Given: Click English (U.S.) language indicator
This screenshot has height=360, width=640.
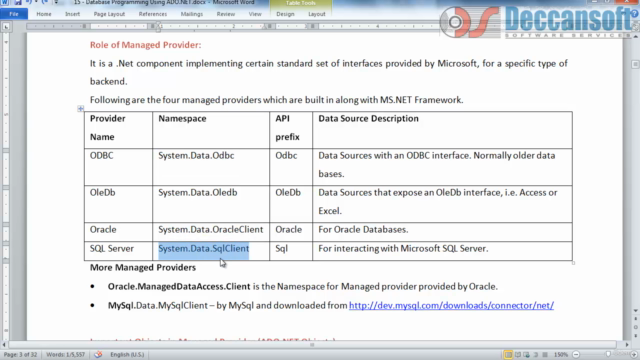Looking at the screenshot, I should pos(127,354).
